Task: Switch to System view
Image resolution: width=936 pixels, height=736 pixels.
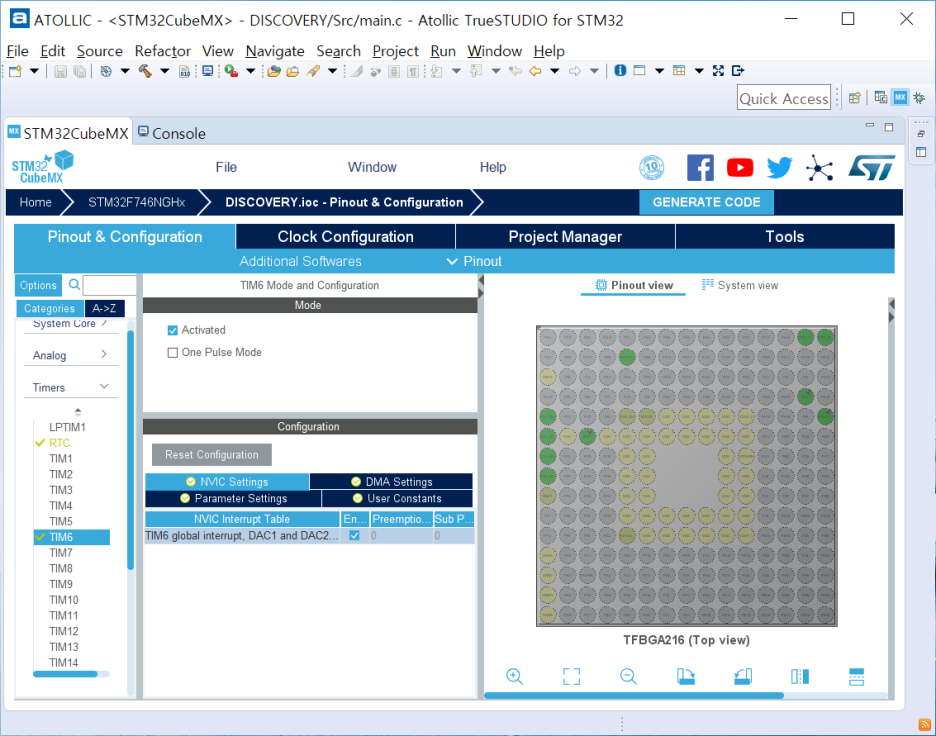Action: (740, 285)
